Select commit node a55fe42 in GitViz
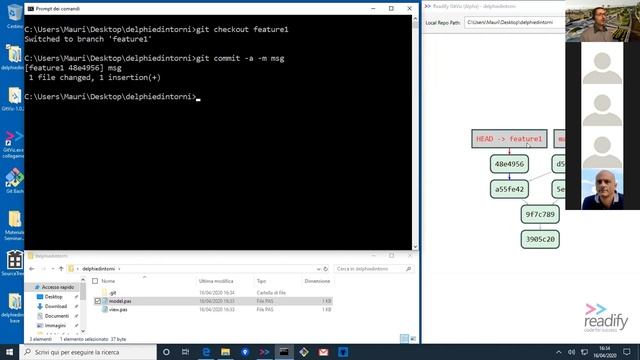Screen dimensions: 640x360 (x=509, y=189)
